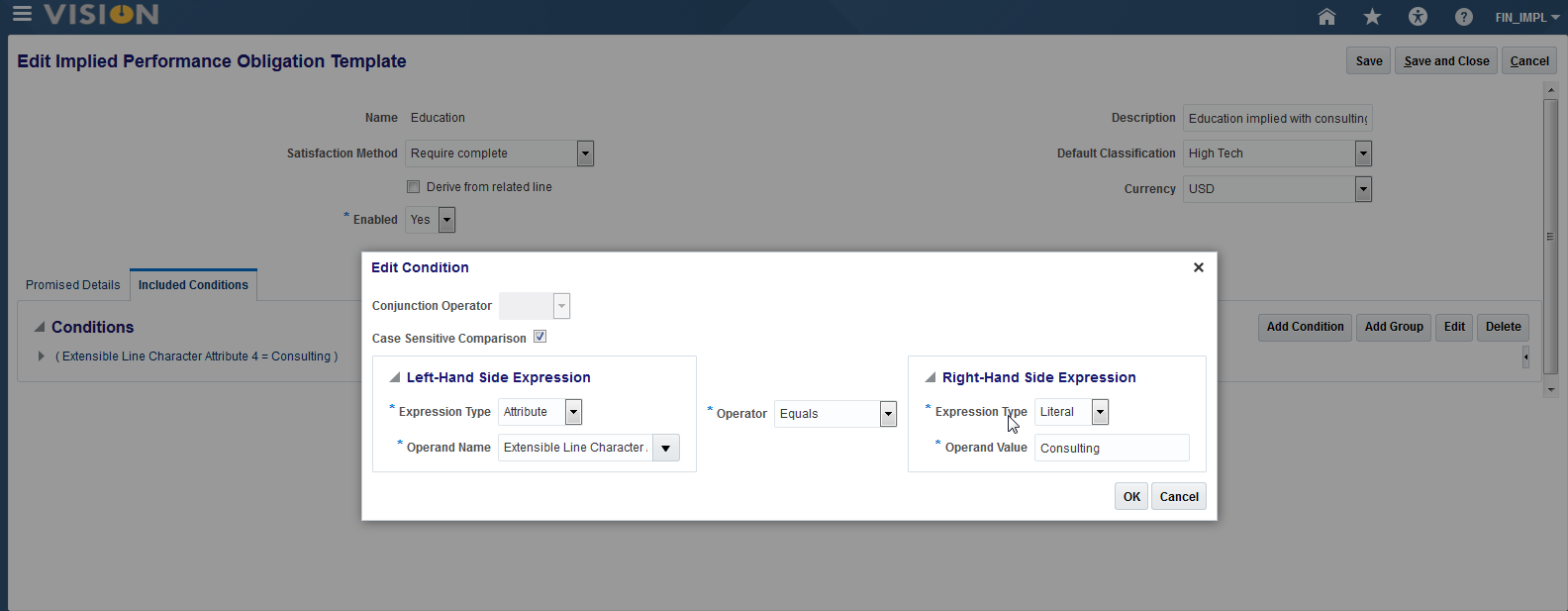This screenshot has width=1568, height=611.
Task: Collapse the Left-Hand Side Expression section
Action: pos(395,377)
